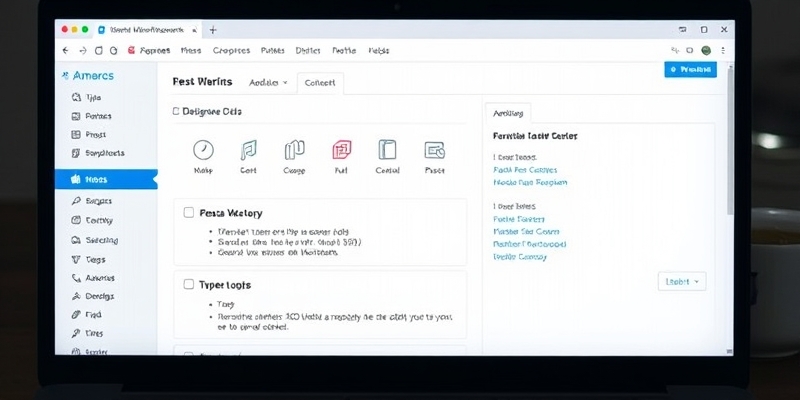Screen dimensions: 800x400
Task: Open second blue link under second group
Action: (x=526, y=232)
